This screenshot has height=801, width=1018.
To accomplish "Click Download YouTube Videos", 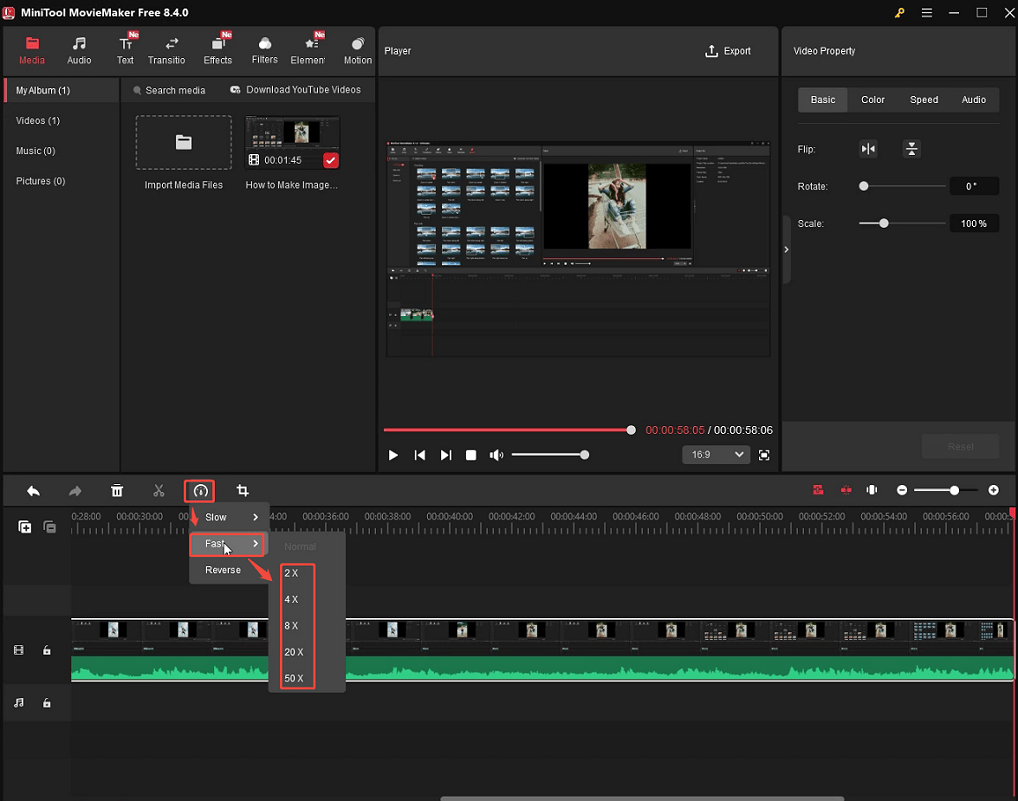I will [295, 89].
